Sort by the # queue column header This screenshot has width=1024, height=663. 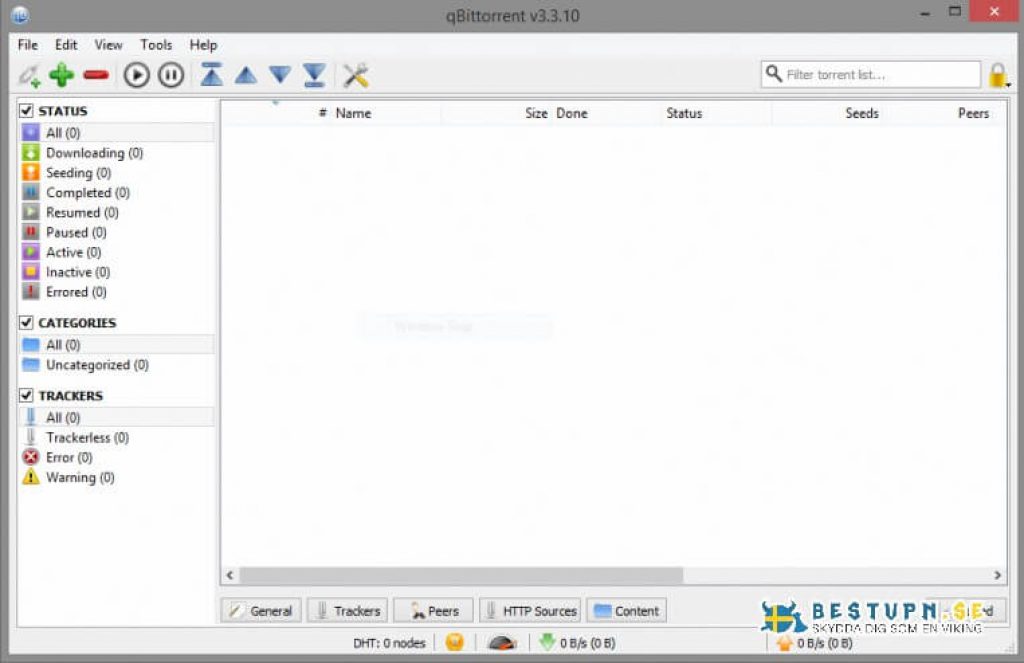(x=276, y=113)
